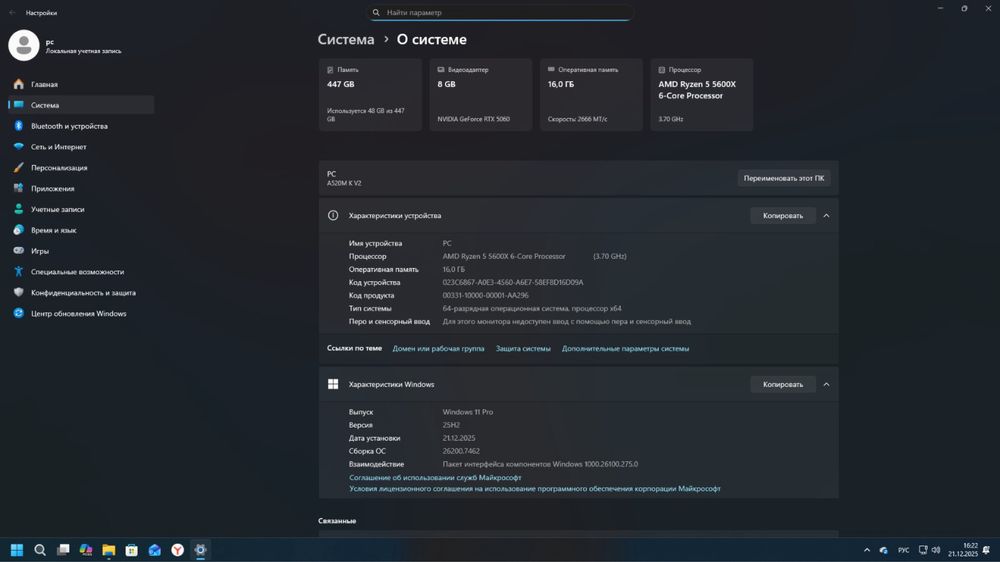
Task: Open Дополнительные параметры системы link
Action: tap(625, 348)
